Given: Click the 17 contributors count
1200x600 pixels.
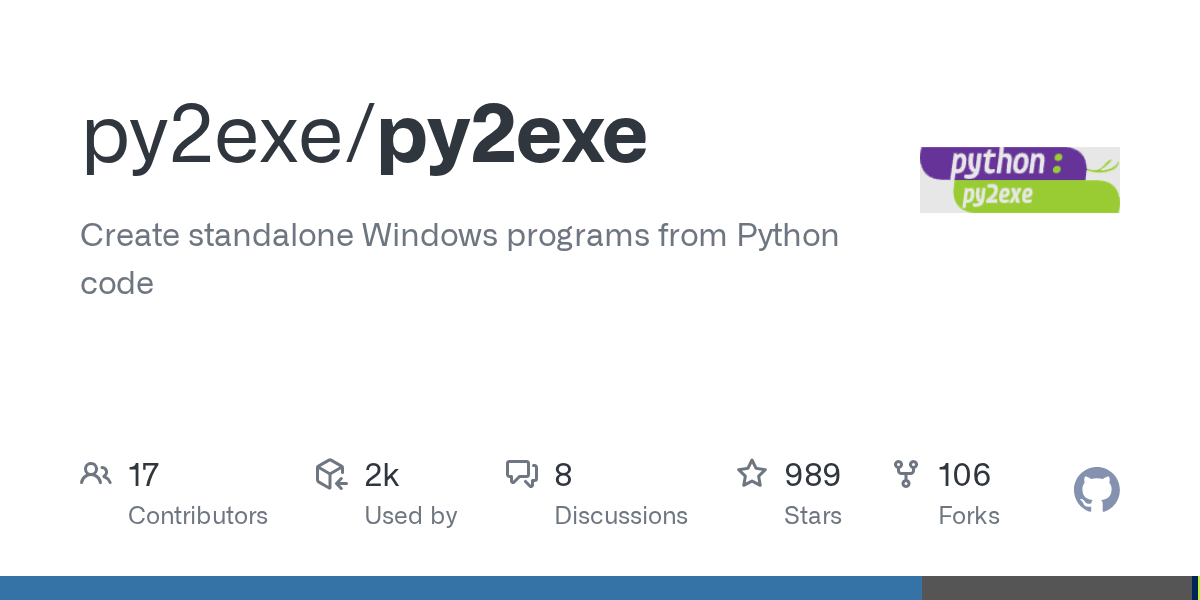Looking at the screenshot, I should [x=144, y=475].
